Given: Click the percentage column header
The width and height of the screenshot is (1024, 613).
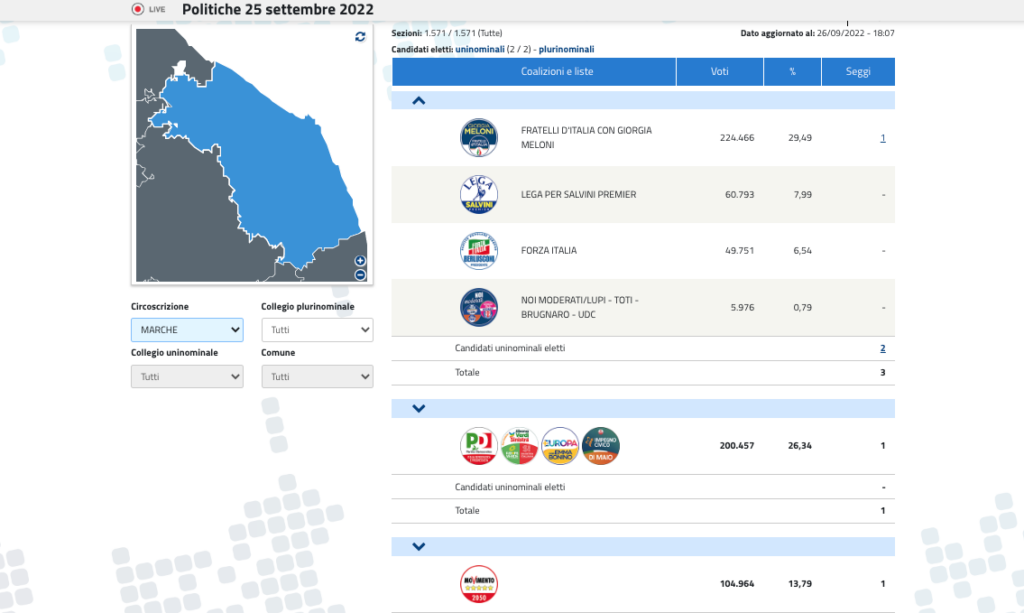Looking at the screenshot, I should 792,72.
